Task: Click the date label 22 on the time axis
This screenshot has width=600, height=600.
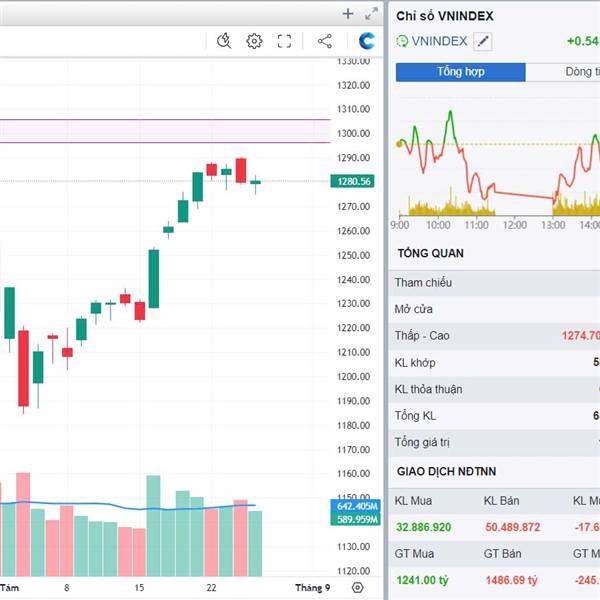Action: [x=211, y=588]
